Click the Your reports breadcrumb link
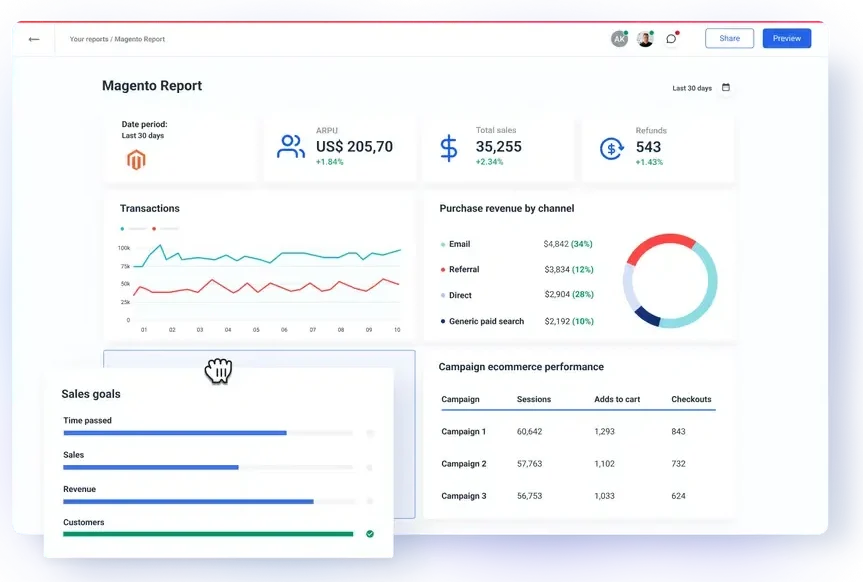 (x=89, y=39)
